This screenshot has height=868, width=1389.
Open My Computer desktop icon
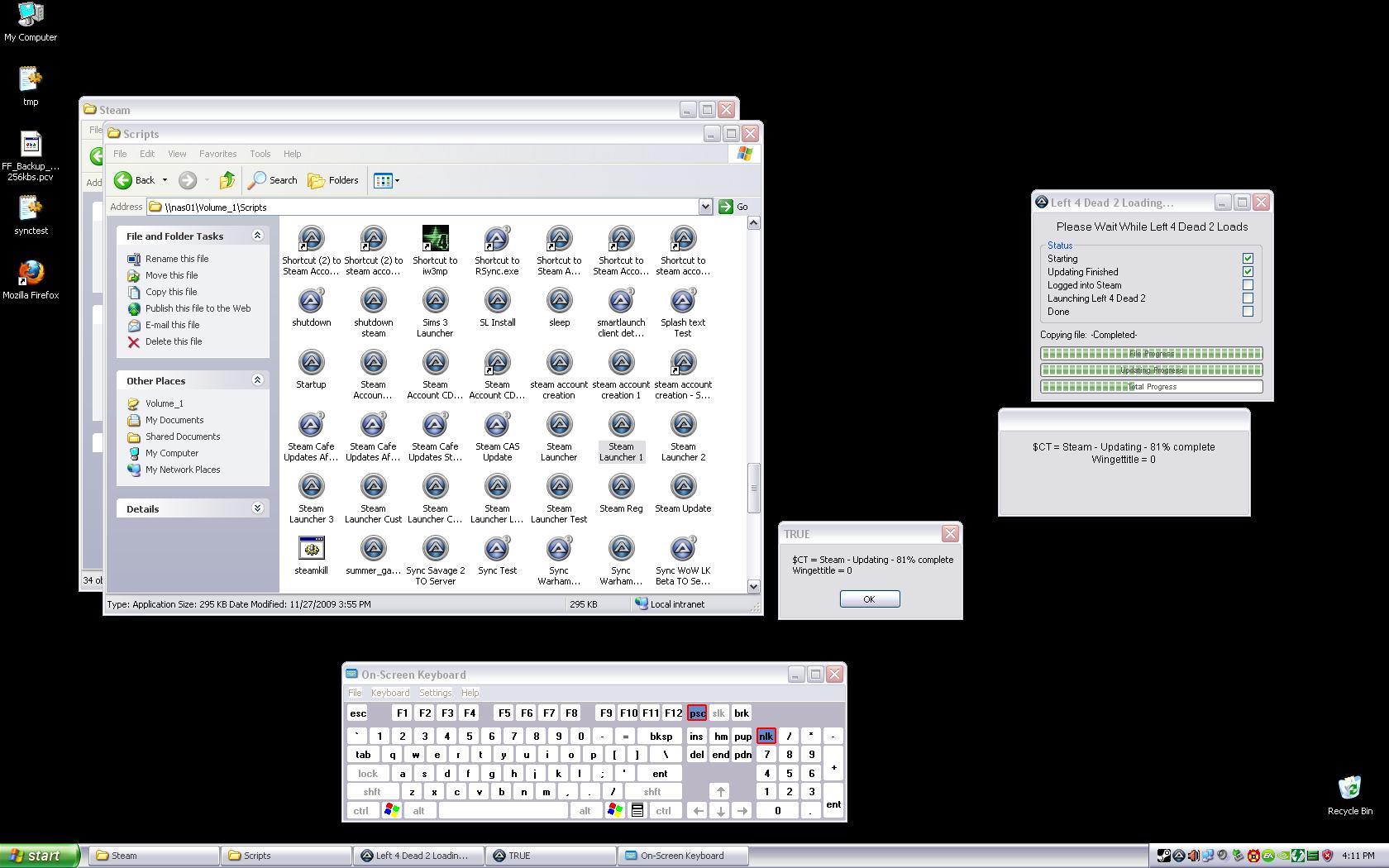tap(31, 21)
